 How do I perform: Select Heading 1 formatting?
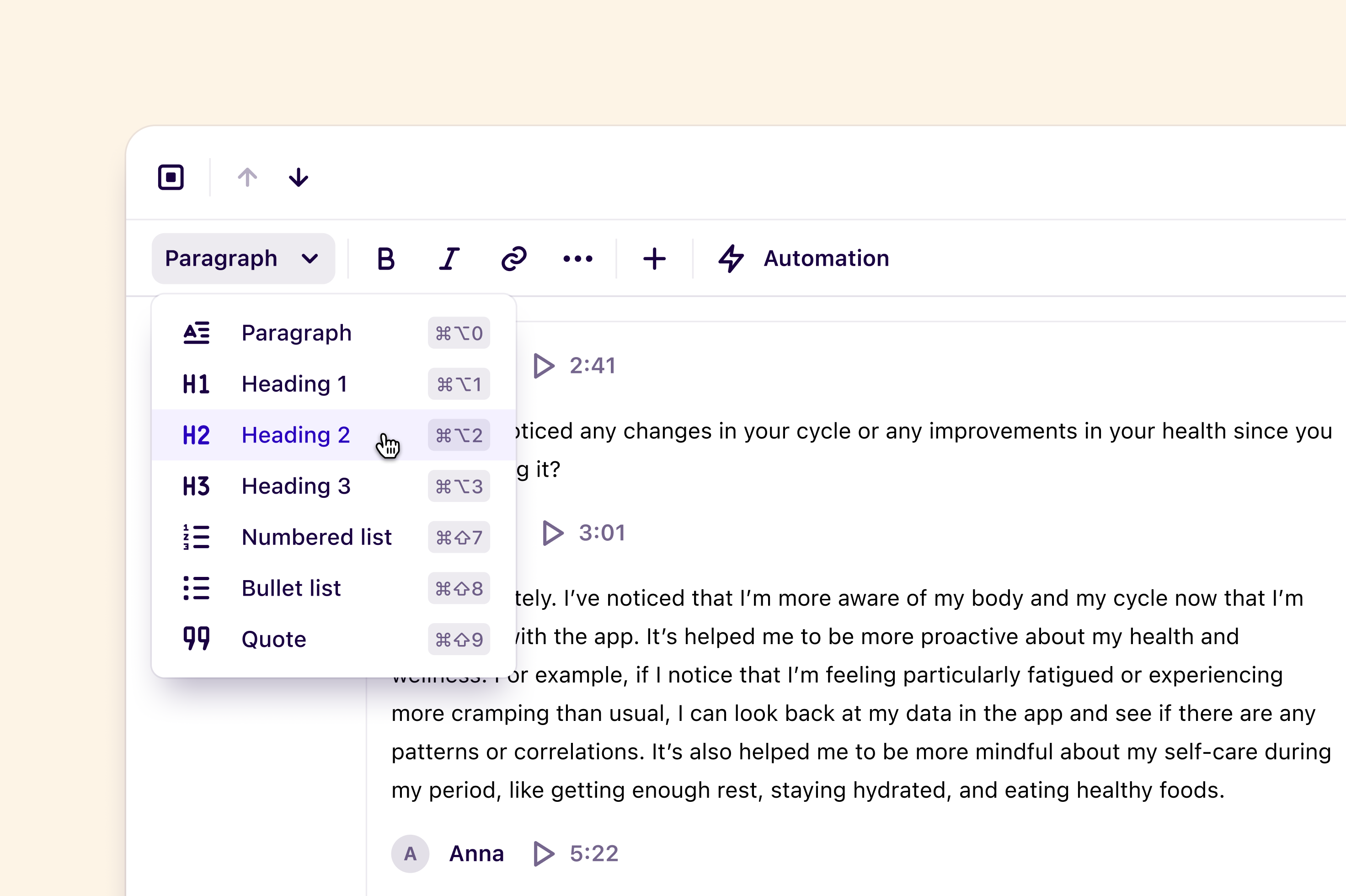[x=294, y=384]
